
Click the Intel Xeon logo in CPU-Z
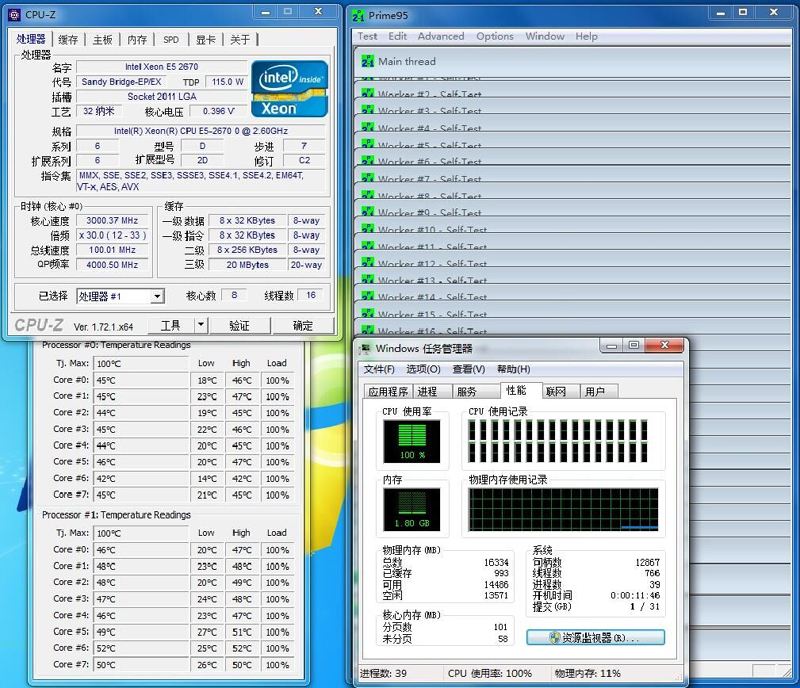coord(288,88)
